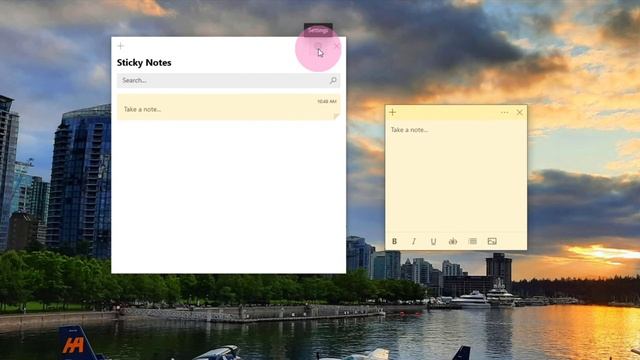The height and width of the screenshot is (360, 640).
Task: Toggle Underline formatting in note
Action: tap(433, 241)
